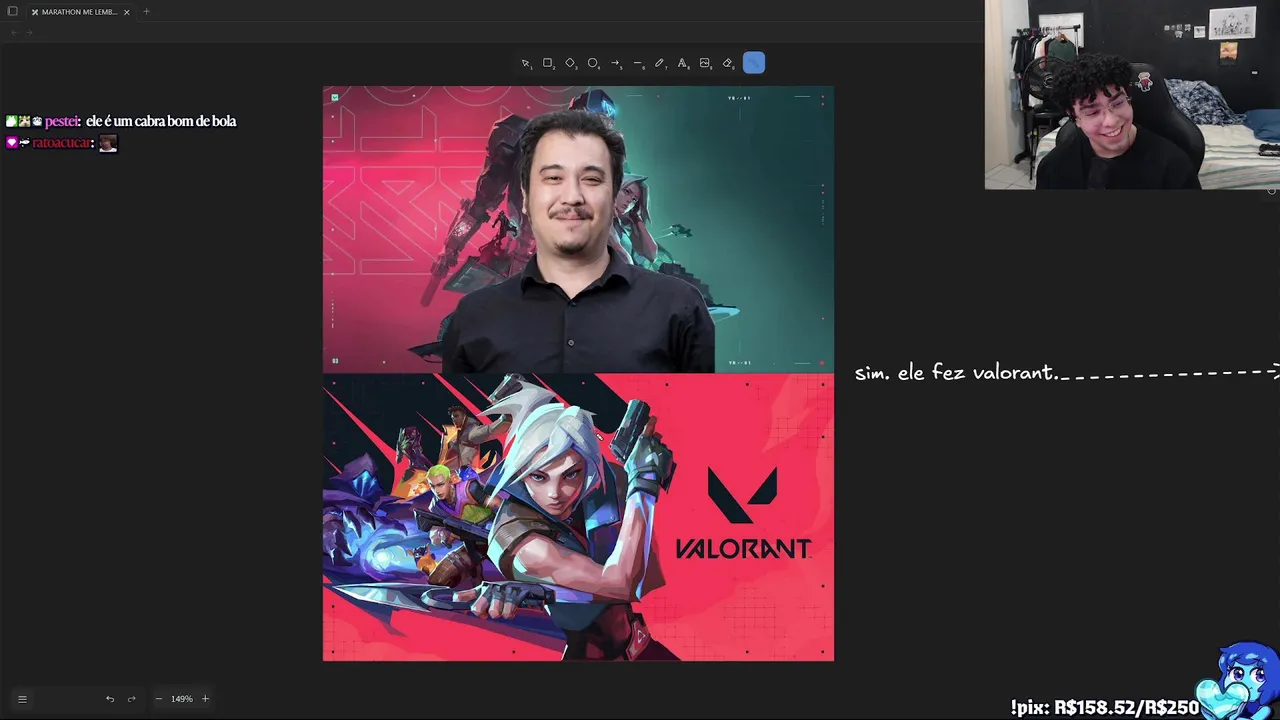Select the Valorant logo artwork image
This screenshot has height=720, width=1280.
pyautogui.click(x=578, y=517)
